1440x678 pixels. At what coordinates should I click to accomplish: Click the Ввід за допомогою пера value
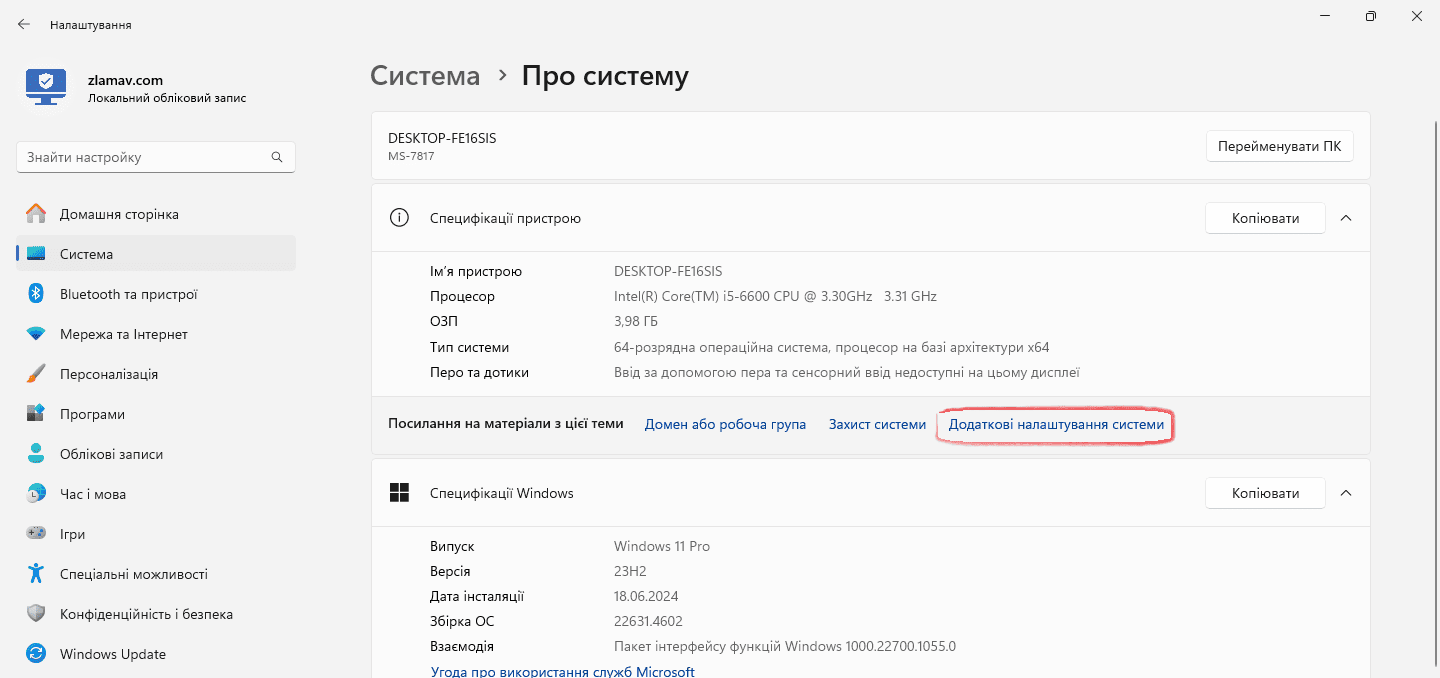(847, 372)
